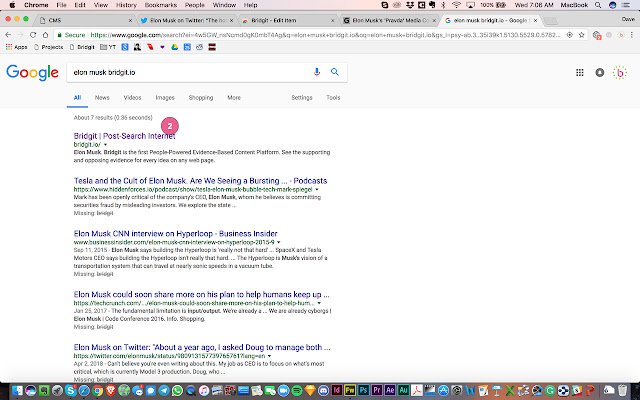Open 'Elon Musk CNN interview on Hyperloop' result
640x400 pixels.
(176, 233)
